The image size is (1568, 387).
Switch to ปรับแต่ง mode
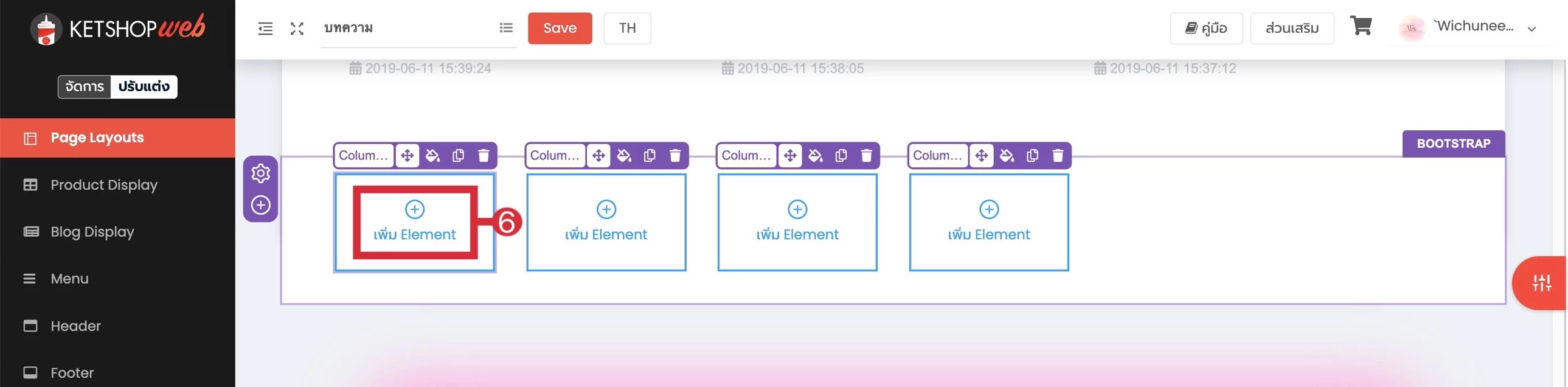tap(144, 86)
